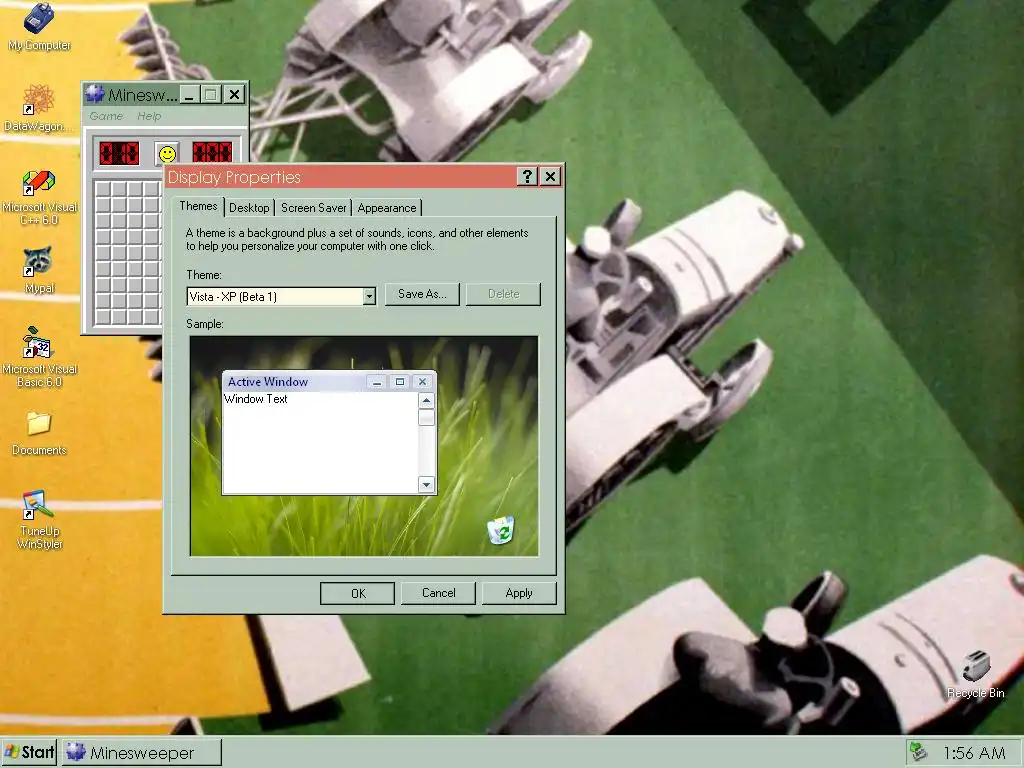Click the Minesweeper timer display
Viewport: 1024px width, 768px height.
click(x=212, y=153)
